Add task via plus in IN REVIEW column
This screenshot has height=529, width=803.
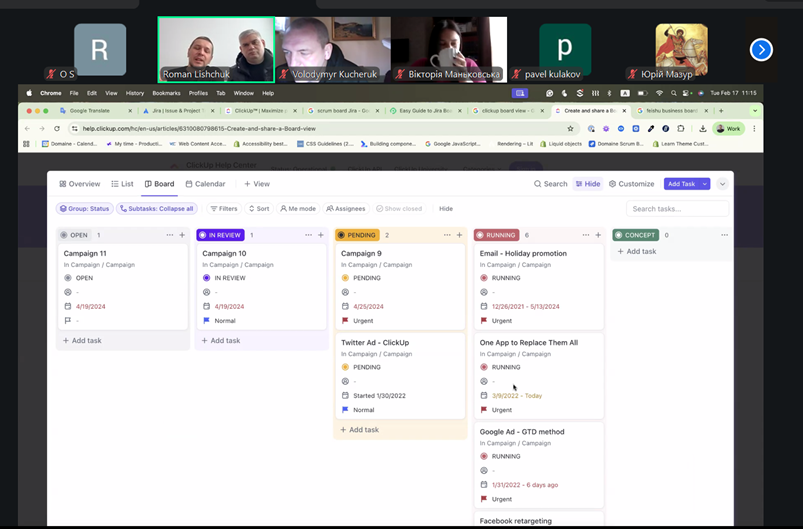click(321, 235)
